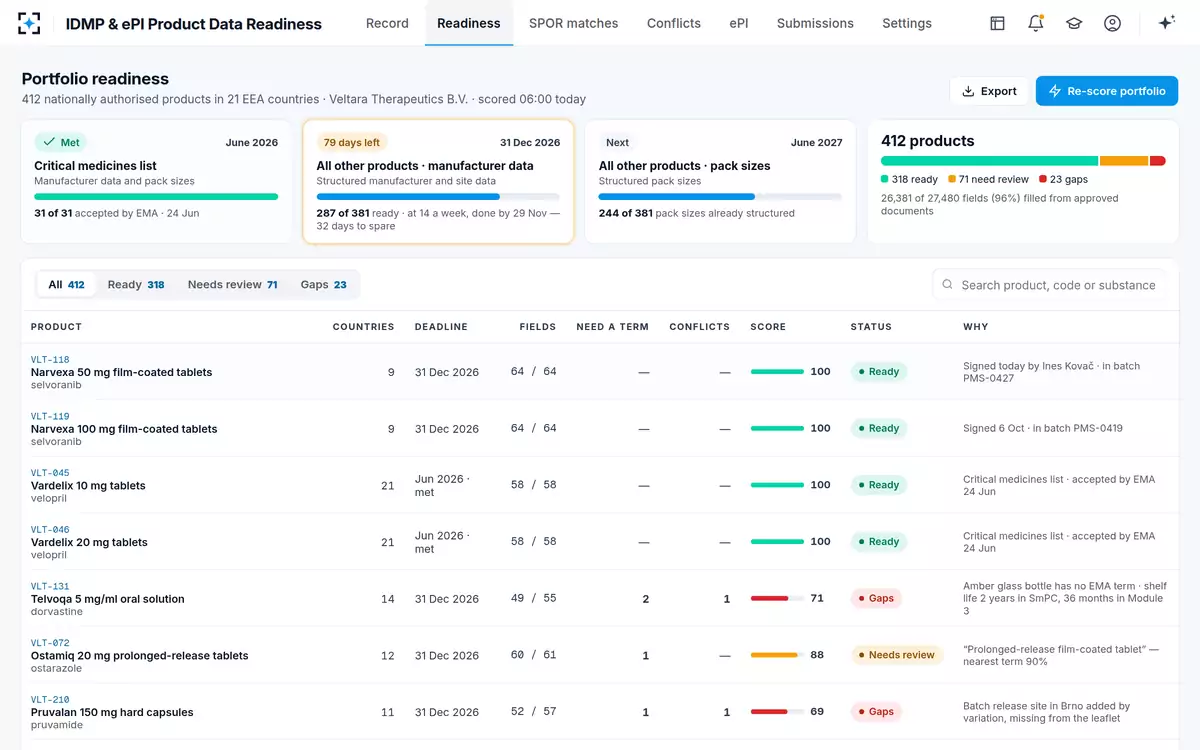Switch to the Readiness tab
The image size is (1200, 750).
click(469, 23)
